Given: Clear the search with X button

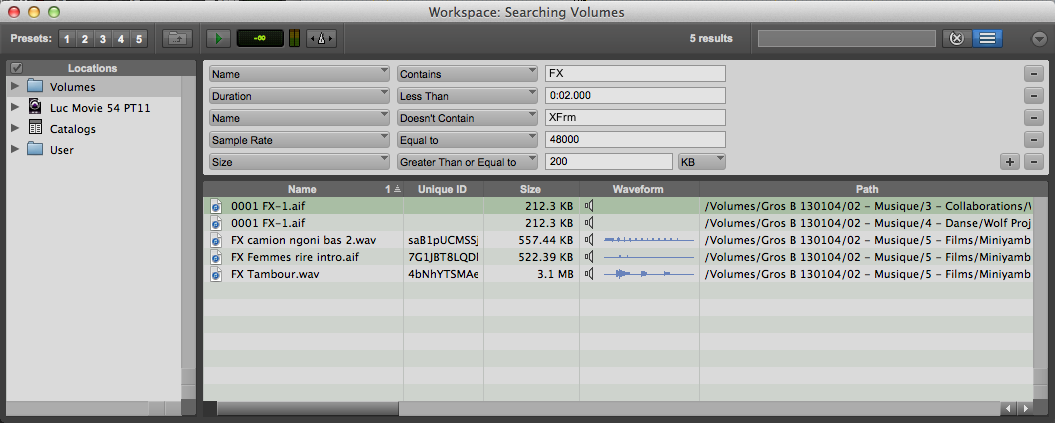Looking at the screenshot, I should [x=957, y=39].
